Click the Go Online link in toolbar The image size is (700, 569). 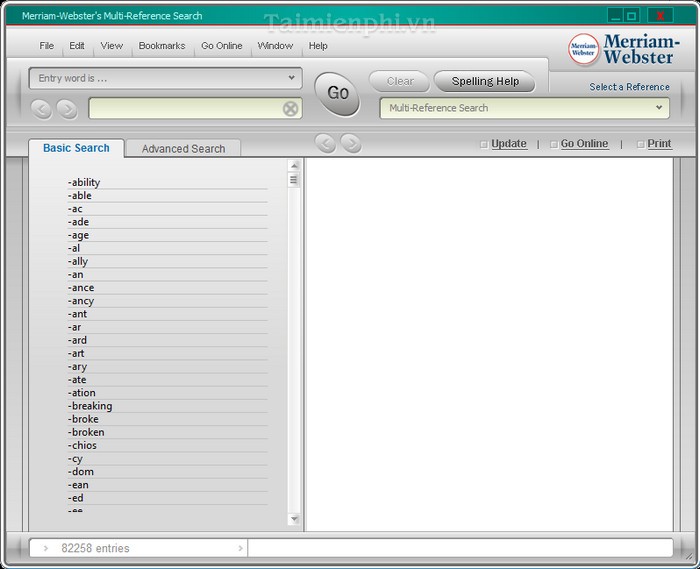(x=584, y=144)
